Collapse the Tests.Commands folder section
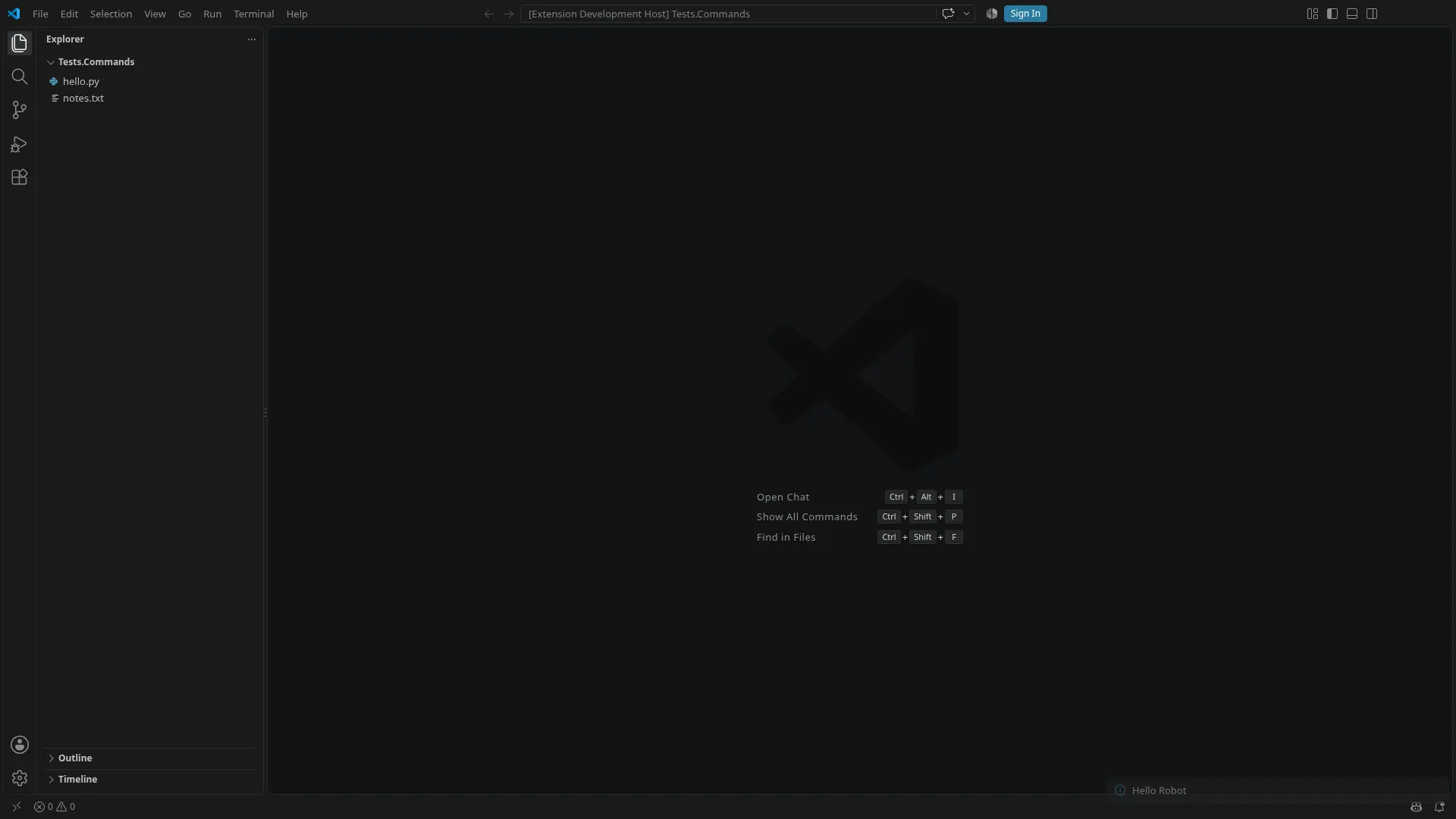The image size is (1456, 819). tap(152, 62)
